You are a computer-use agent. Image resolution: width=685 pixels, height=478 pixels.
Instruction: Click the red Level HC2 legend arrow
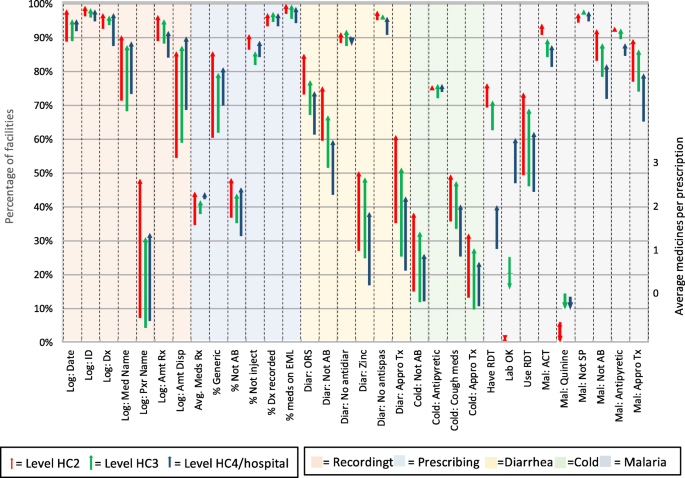tap(12, 463)
